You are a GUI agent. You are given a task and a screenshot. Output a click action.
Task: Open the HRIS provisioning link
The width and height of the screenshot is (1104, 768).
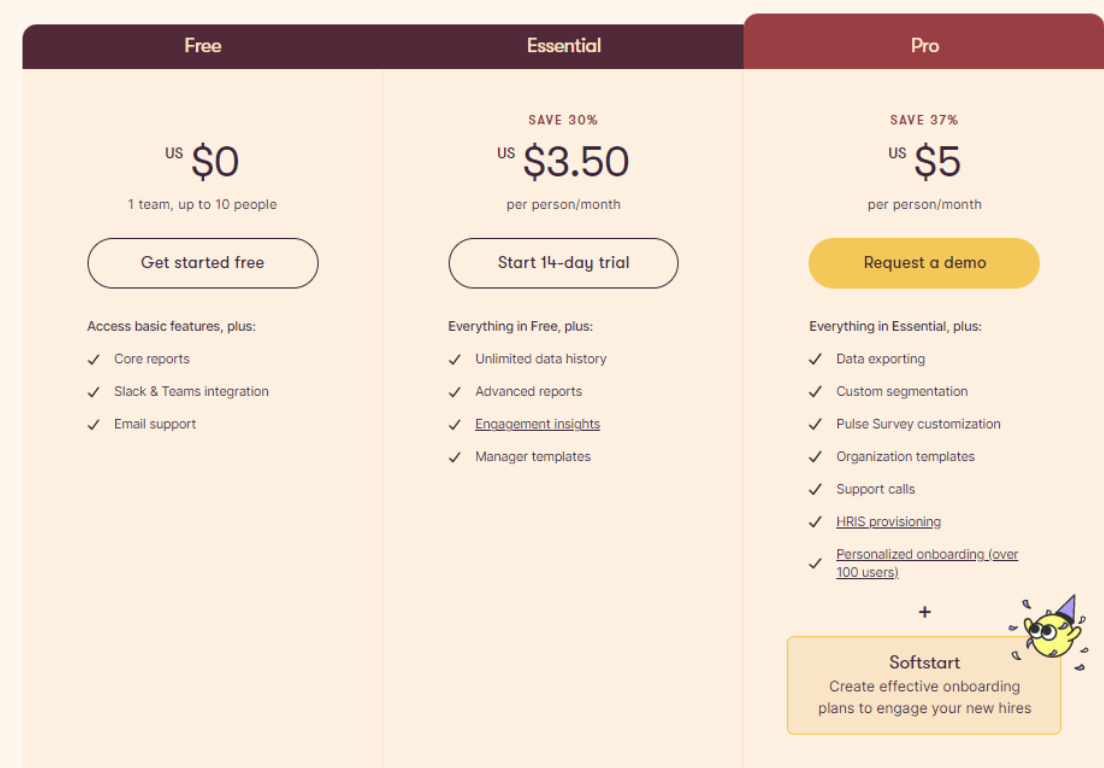(x=889, y=522)
